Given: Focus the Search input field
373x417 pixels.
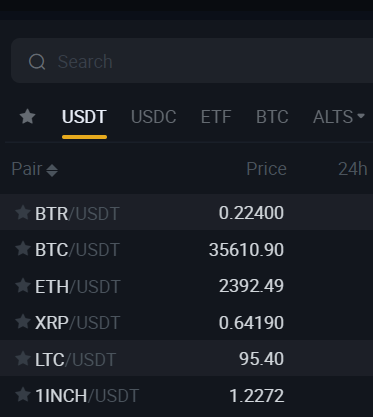Looking at the screenshot, I should point(192,61).
